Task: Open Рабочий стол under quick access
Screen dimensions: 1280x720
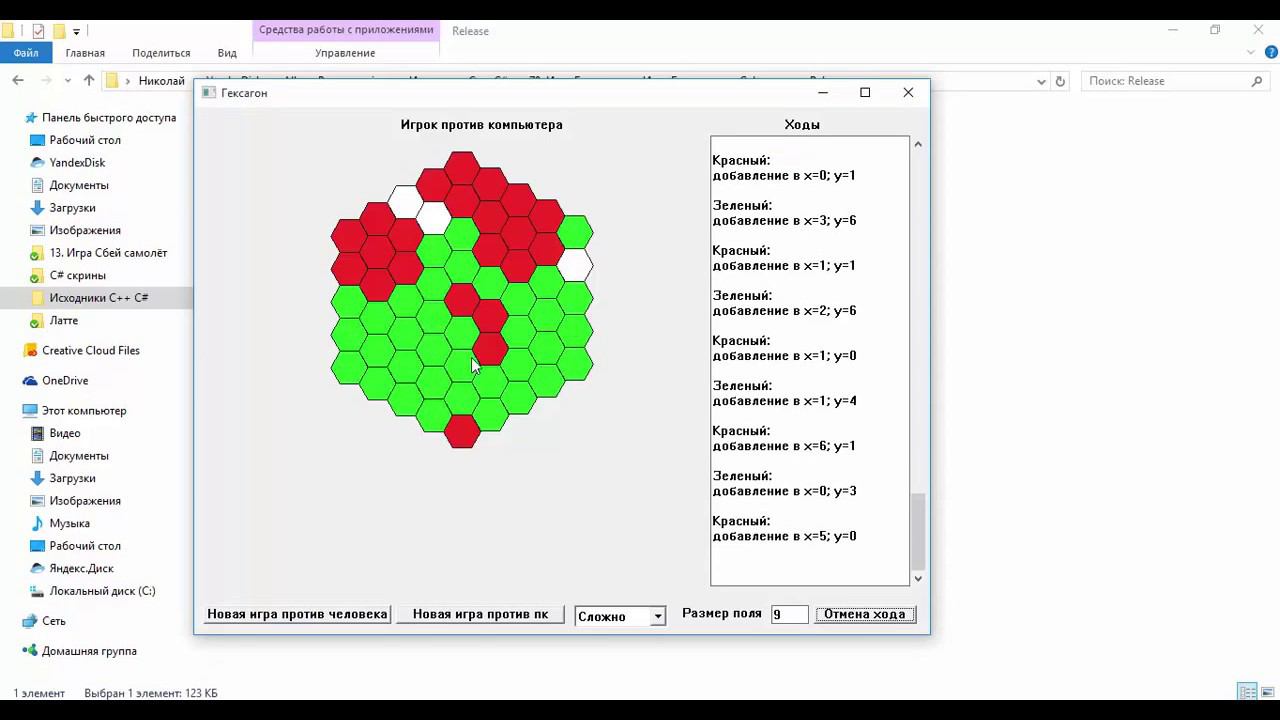Action: 85,140
